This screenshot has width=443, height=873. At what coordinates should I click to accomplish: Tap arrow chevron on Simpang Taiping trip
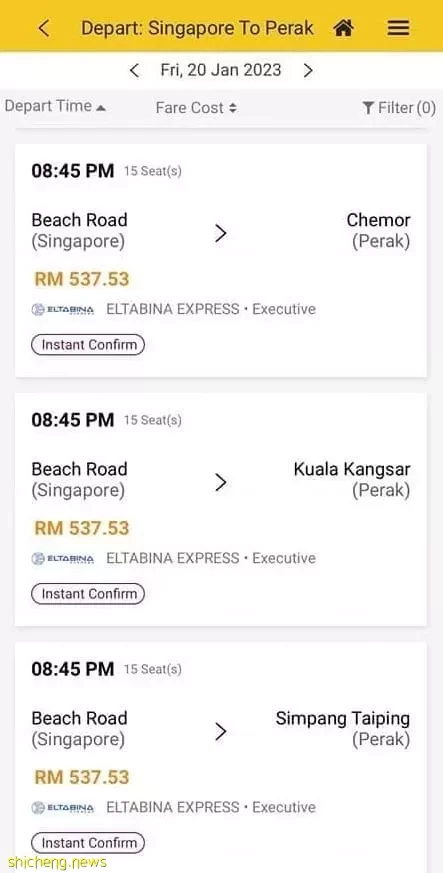click(221, 731)
